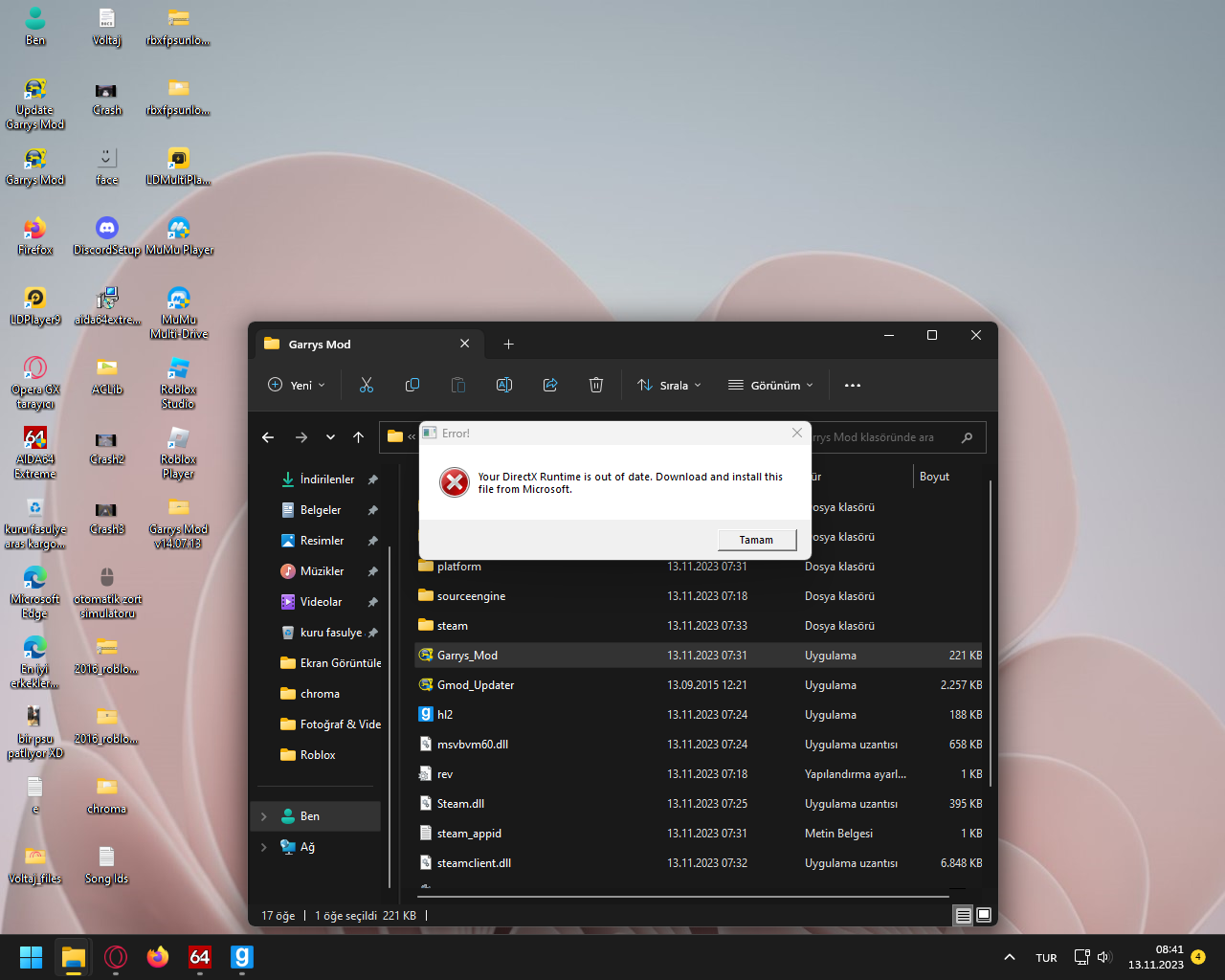Image resolution: width=1225 pixels, height=980 pixels.
Task: Select the platform folder row
Action: tap(699, 567)
